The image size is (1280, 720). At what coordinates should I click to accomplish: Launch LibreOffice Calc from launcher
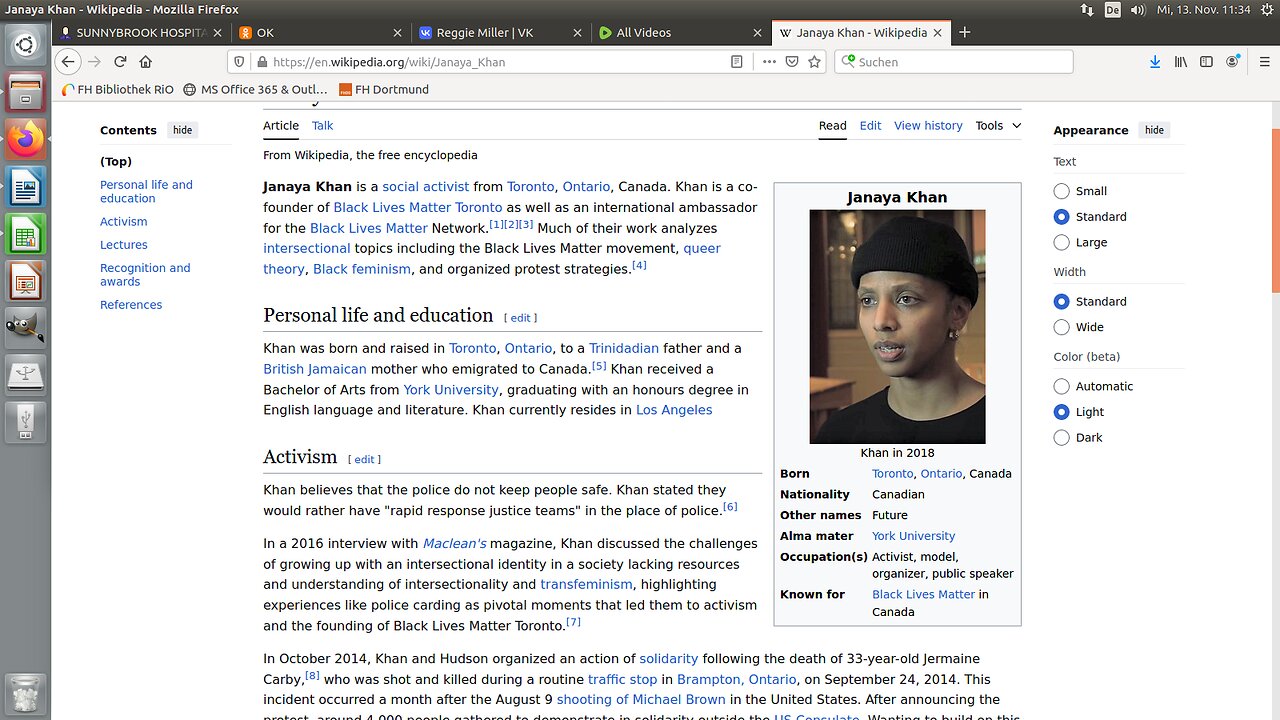click(25, 235)
